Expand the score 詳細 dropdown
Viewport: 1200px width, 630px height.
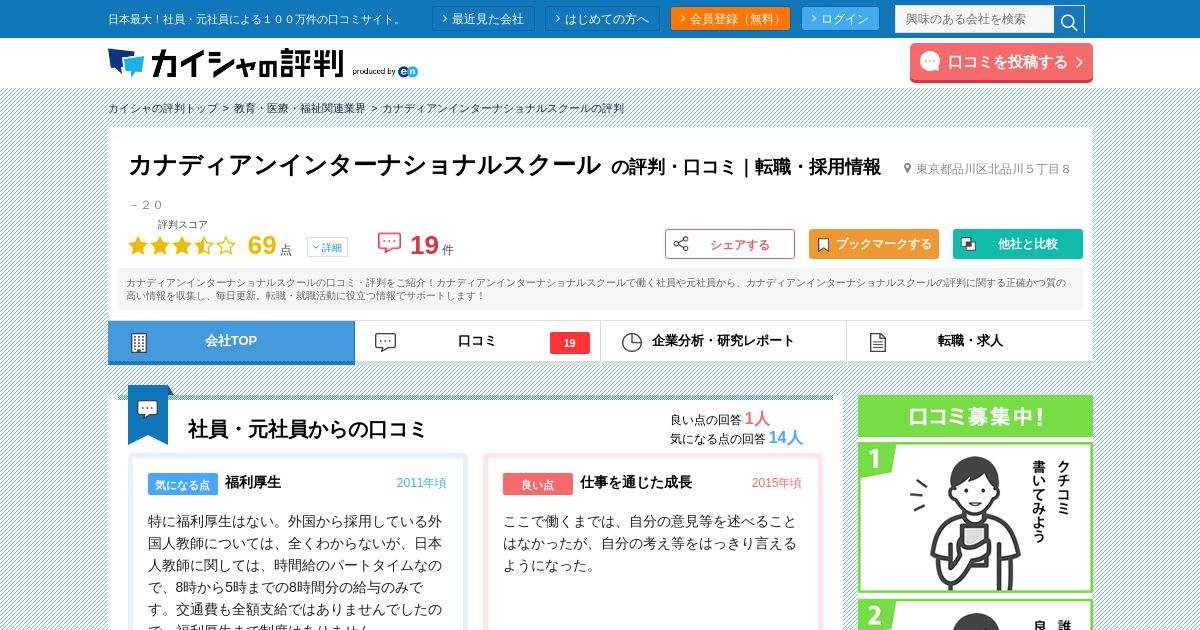(x=327, y=247)
